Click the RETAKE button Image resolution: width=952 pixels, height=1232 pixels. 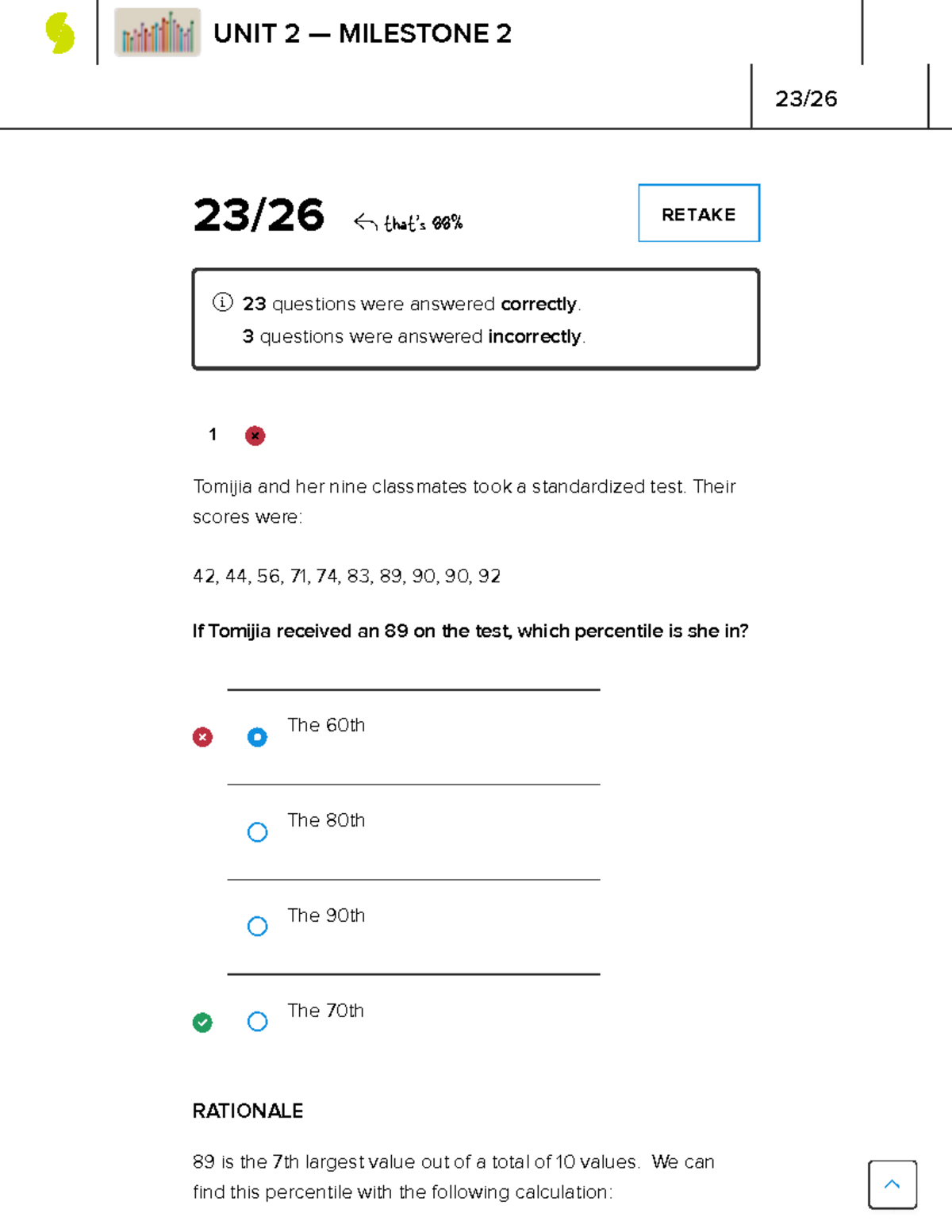point(698,213)
